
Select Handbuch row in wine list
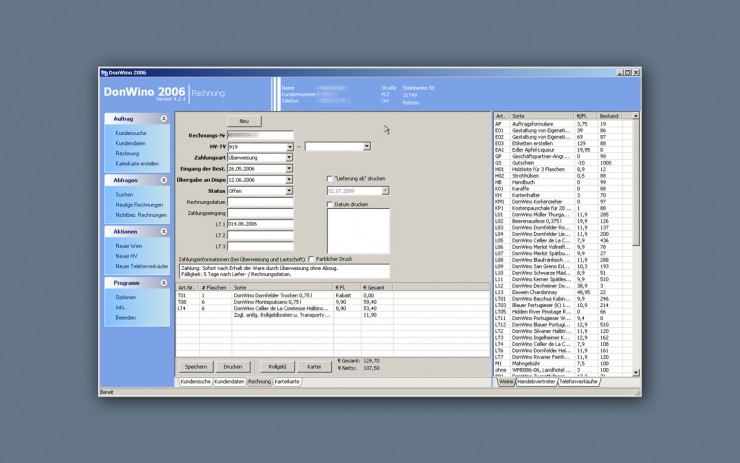[x=563, y=182]
